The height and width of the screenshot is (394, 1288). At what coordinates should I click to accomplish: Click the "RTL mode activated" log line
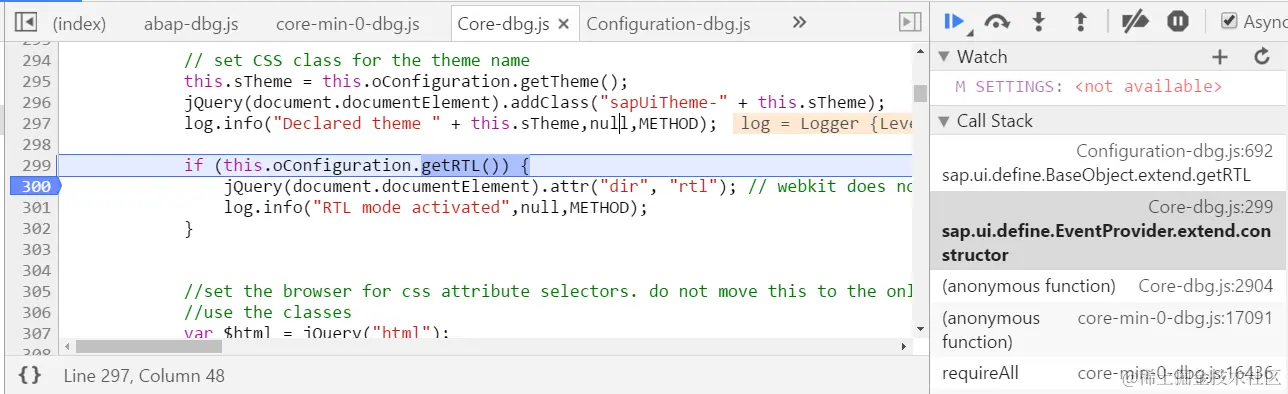[436, 207]
